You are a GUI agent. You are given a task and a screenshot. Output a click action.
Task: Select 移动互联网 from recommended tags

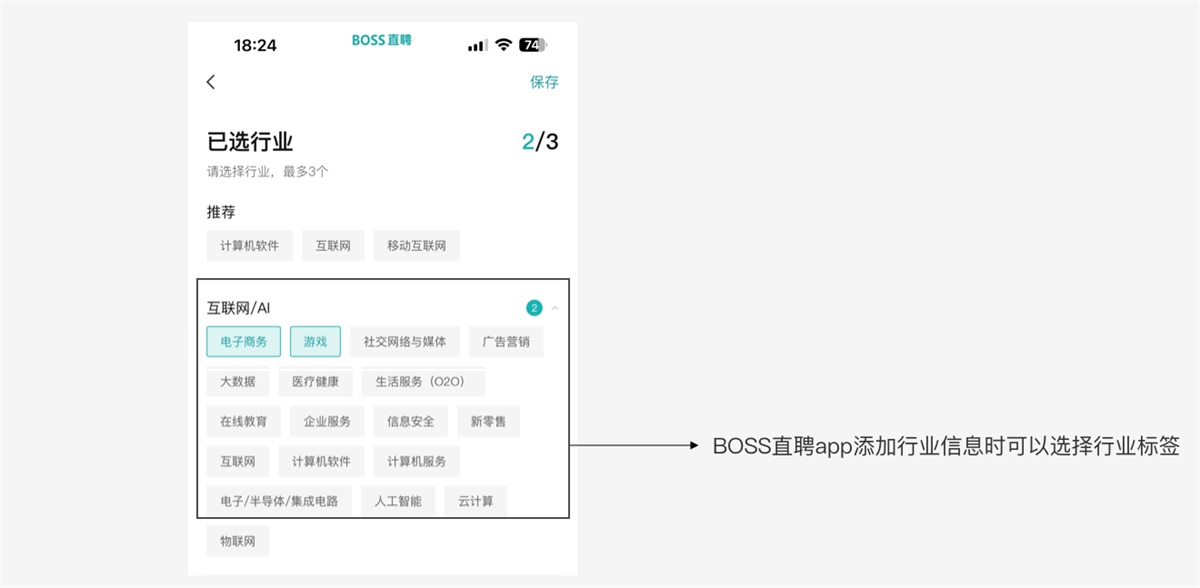coord(416,245)
